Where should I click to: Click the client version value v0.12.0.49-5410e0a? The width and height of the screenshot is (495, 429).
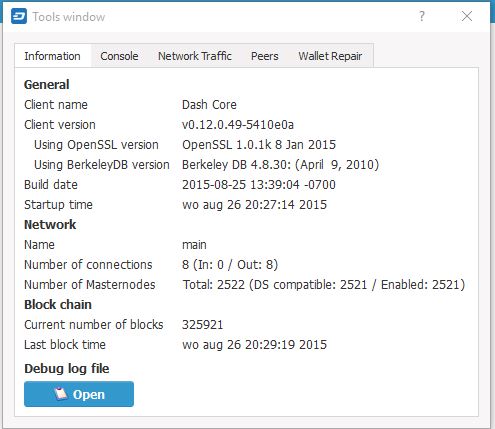click(238, 125)
